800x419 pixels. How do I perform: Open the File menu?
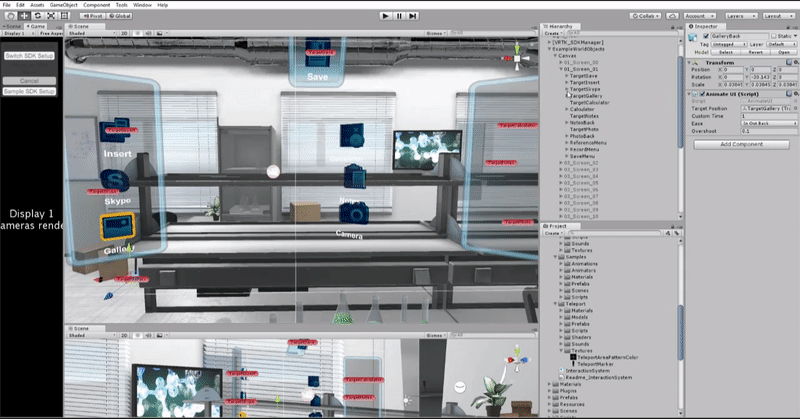6,5
